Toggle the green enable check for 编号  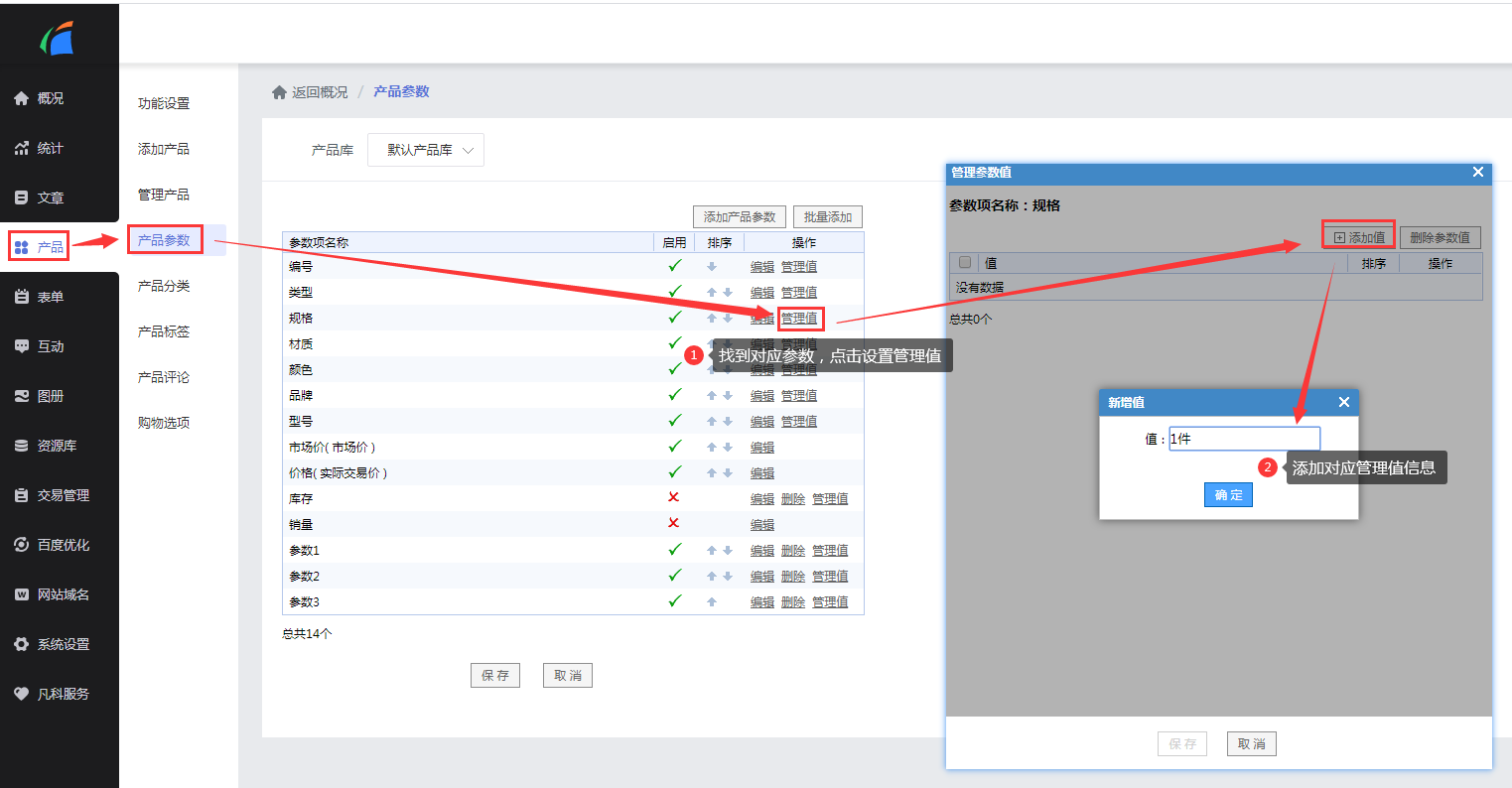tap(675, 266)
